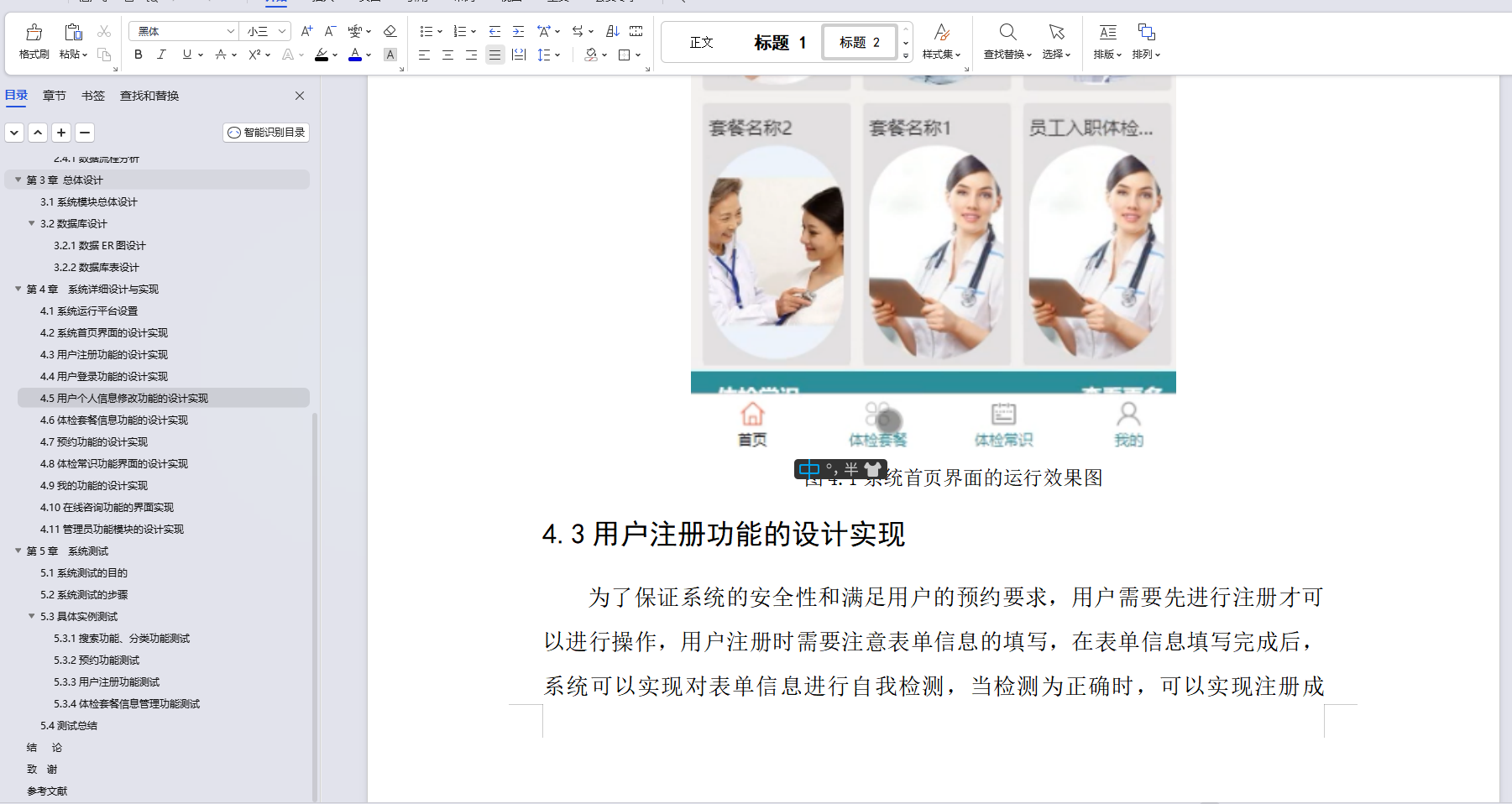The width and height of the screenshot is (1512, 804).
Task: Click the style set (样式集) icon
Action: (941, 39)
